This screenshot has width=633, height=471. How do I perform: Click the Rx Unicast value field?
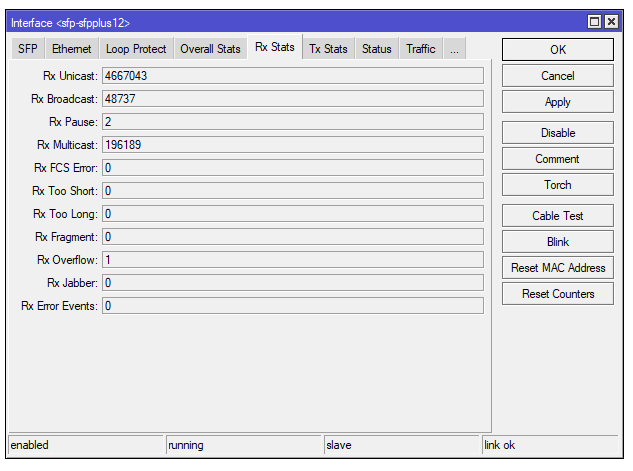pyautogui.click(x=293, y=76)
